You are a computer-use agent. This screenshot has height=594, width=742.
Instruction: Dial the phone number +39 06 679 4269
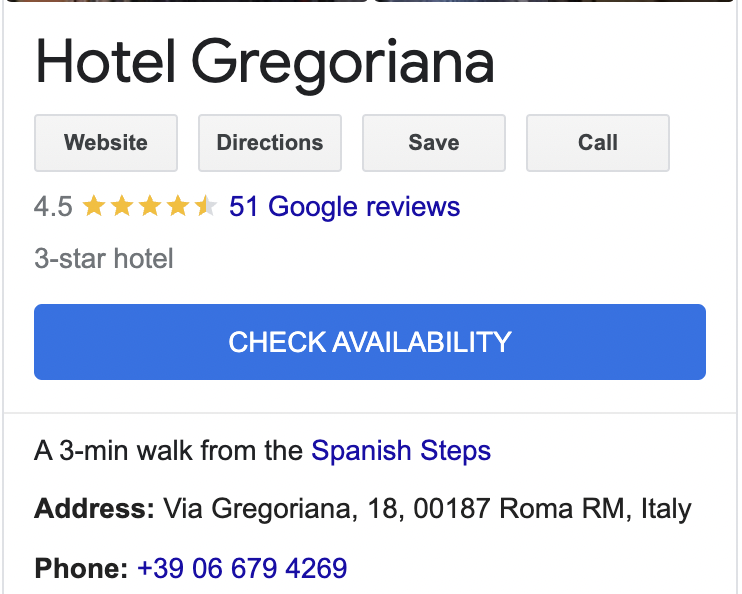click(242, 569)
